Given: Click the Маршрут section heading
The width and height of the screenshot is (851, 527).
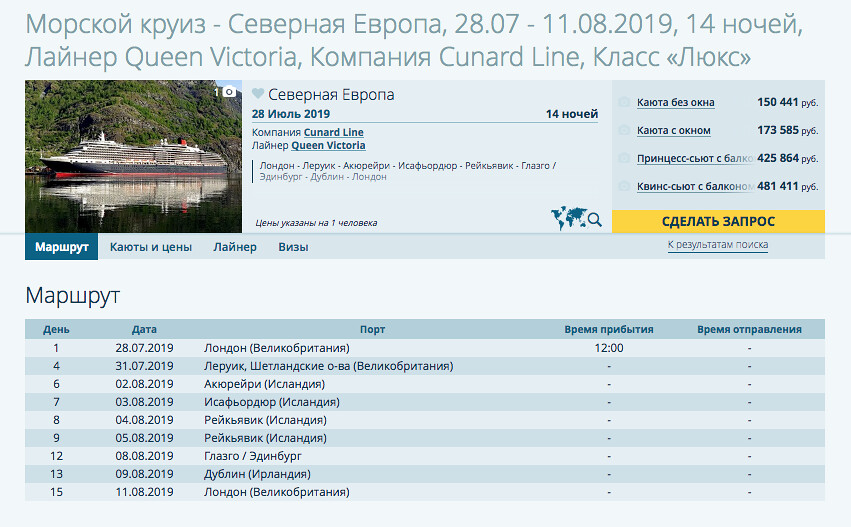Looking at the screenshot, I should click(72, 296).
